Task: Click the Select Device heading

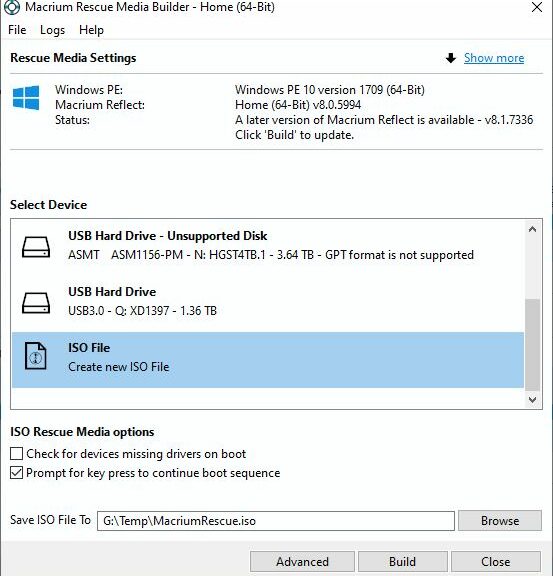Action: pyautogui.click(x=49, y=205)
